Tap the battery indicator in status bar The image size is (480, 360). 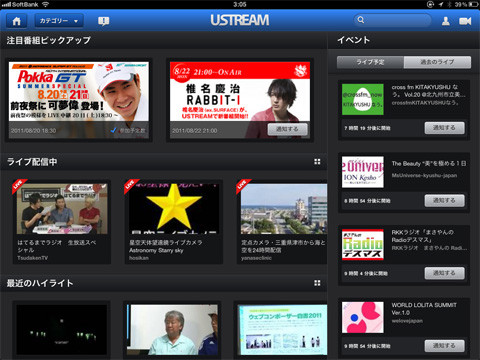tap(473, 4)
